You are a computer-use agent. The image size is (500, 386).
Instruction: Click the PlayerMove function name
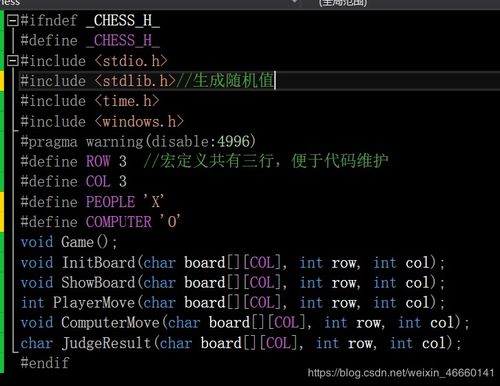tap(94, 303)
